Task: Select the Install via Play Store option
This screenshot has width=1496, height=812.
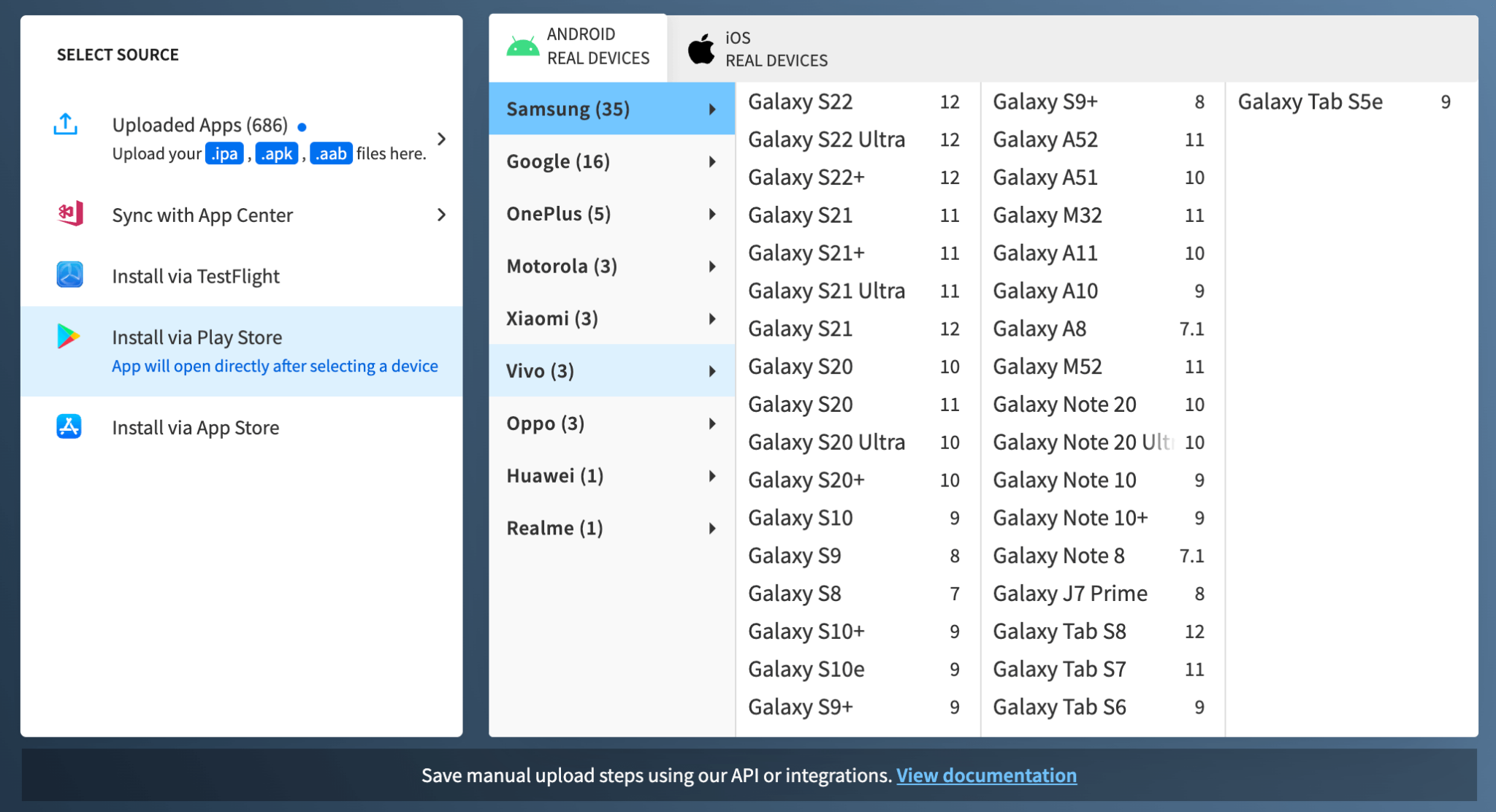Action: tap(196, 337)
